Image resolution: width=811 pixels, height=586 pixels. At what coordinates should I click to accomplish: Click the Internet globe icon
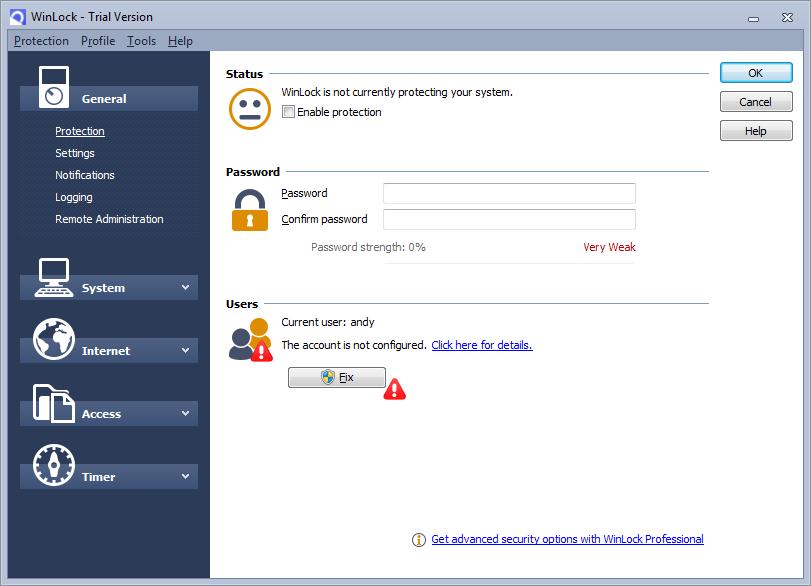coord(54,339)
